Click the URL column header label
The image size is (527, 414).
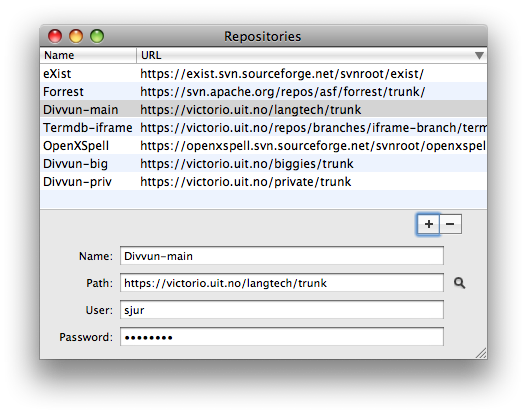151,55
